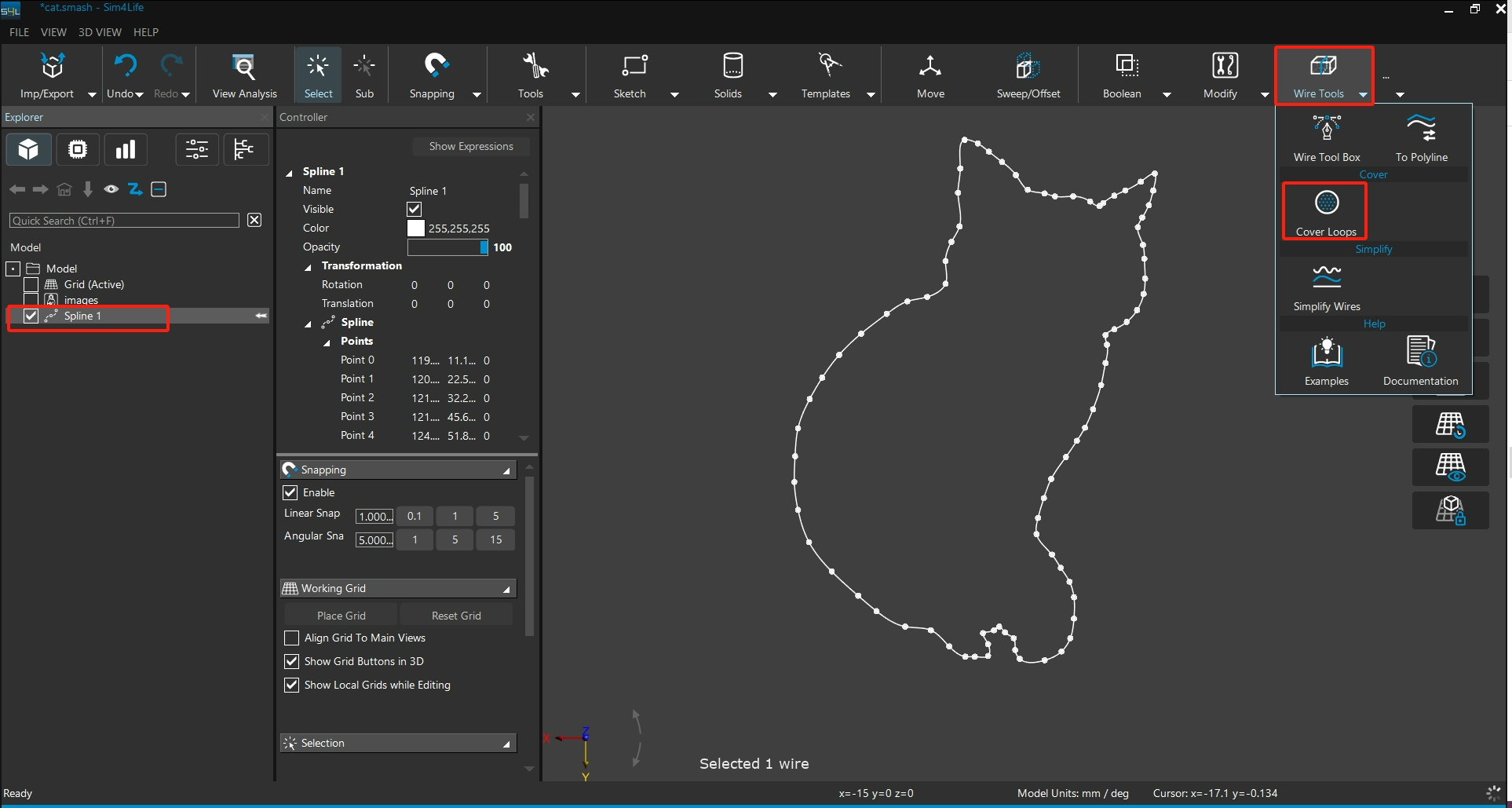Enable Align Grid To Main Views
The height and width of the screenshot is (808, 1512).
[292, 638]
